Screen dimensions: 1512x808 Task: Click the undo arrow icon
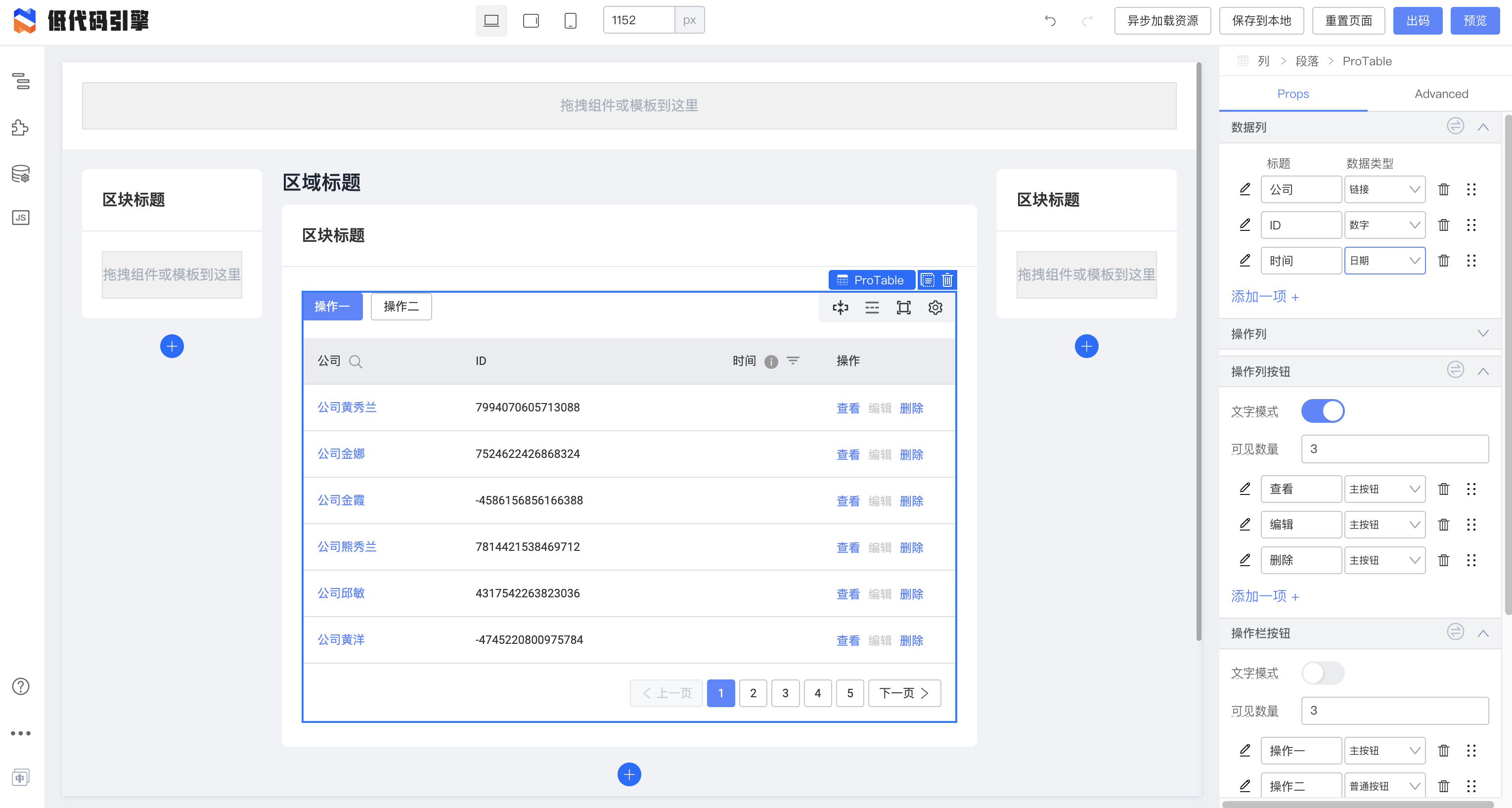[1050, 21]
